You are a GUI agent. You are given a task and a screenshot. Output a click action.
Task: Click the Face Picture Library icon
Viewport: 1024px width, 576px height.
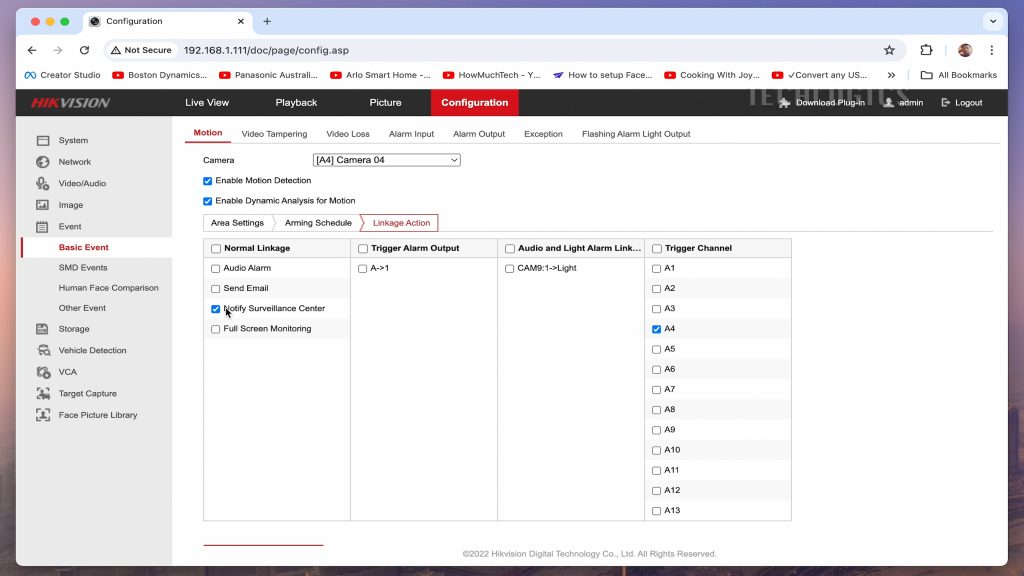coord(43,415)
